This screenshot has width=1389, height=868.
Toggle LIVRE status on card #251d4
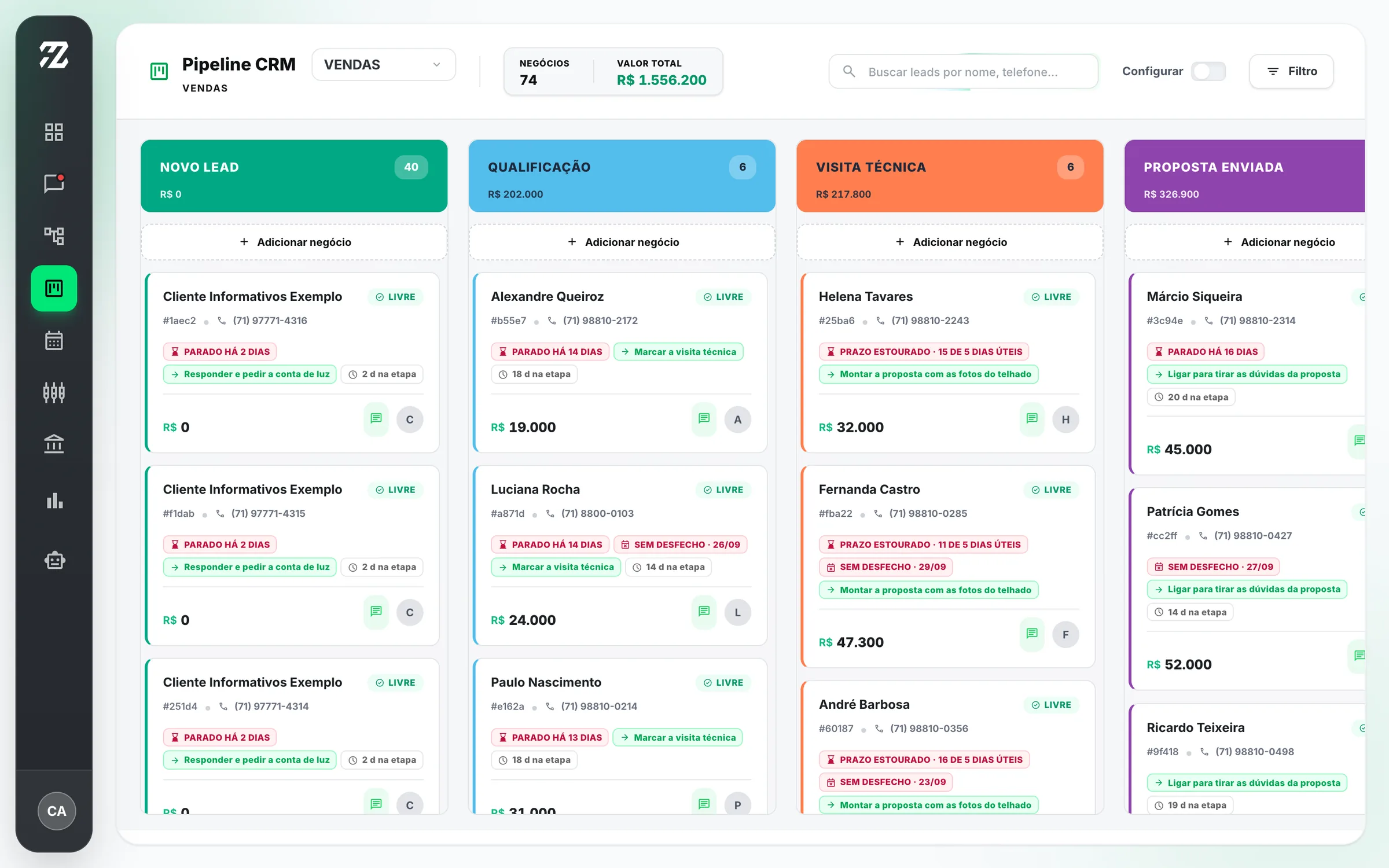[x=396, y=683]
